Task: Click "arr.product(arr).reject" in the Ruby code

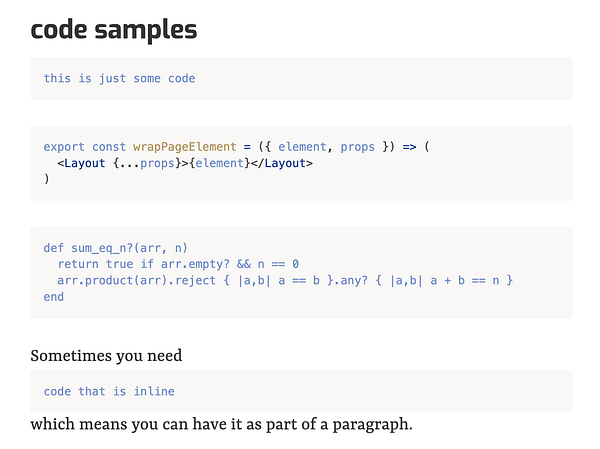Action: pos(133,280)
